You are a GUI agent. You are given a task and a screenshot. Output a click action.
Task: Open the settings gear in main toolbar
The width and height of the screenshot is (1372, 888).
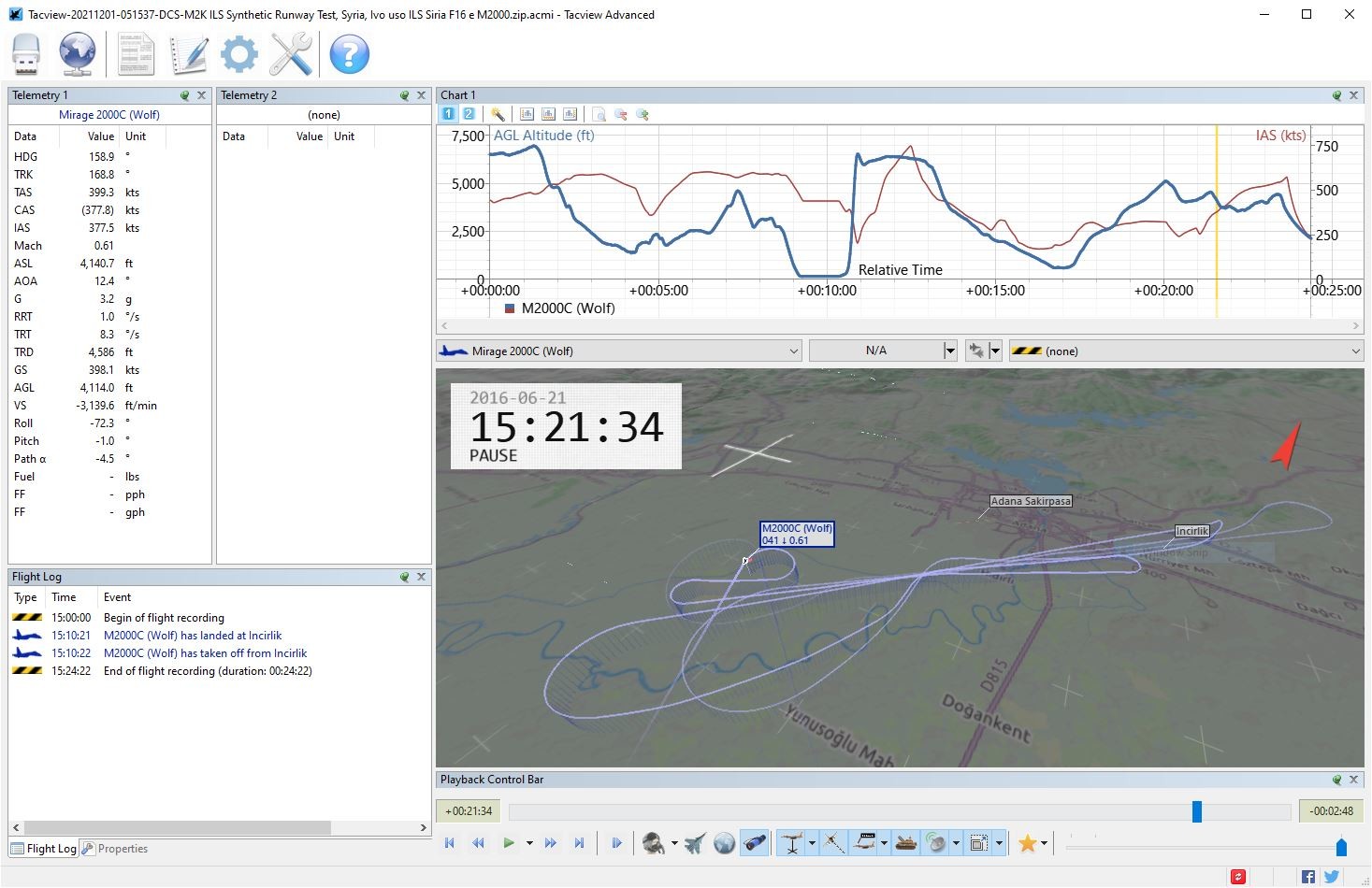tap(238, 54)
